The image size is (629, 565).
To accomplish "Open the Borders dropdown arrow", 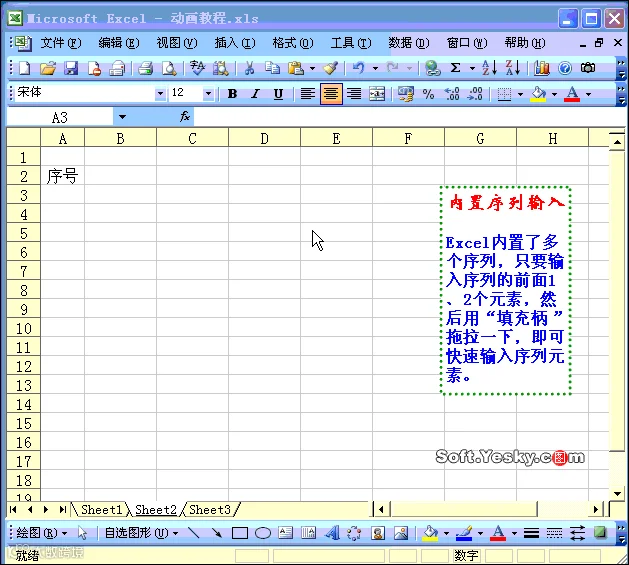I will click(520, 94).
